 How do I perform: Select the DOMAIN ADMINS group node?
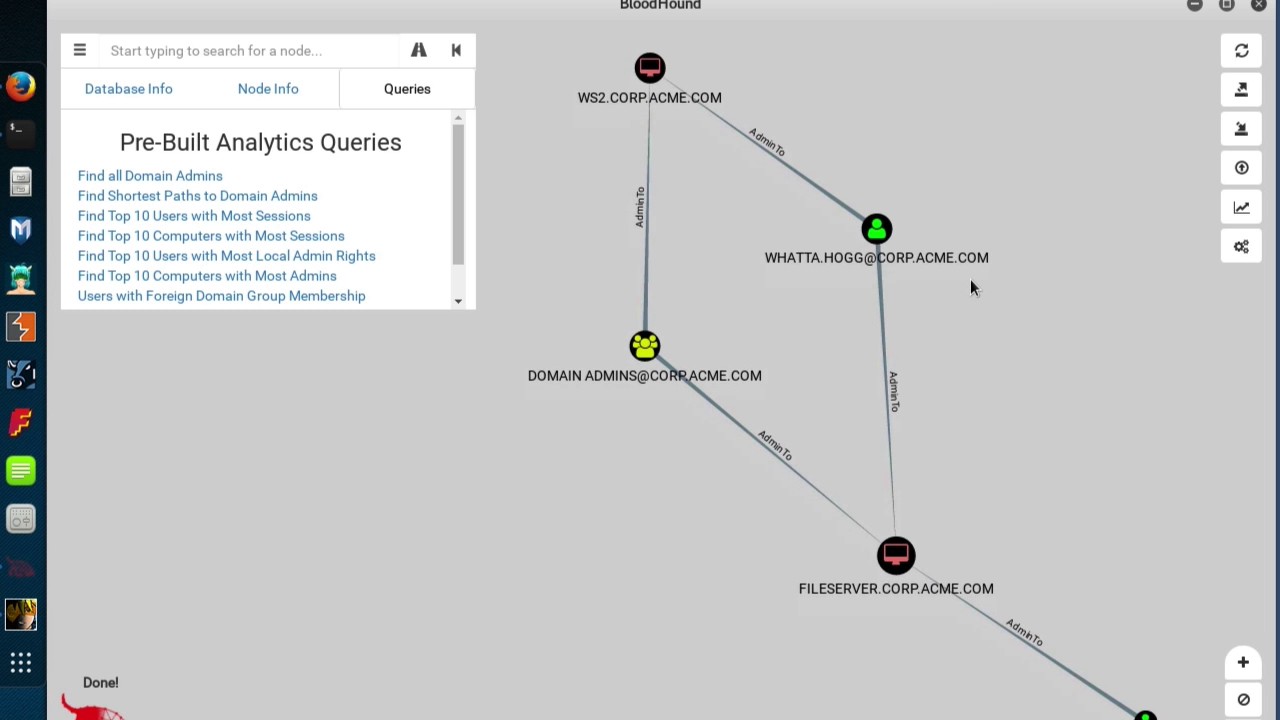tap(645, 347)
